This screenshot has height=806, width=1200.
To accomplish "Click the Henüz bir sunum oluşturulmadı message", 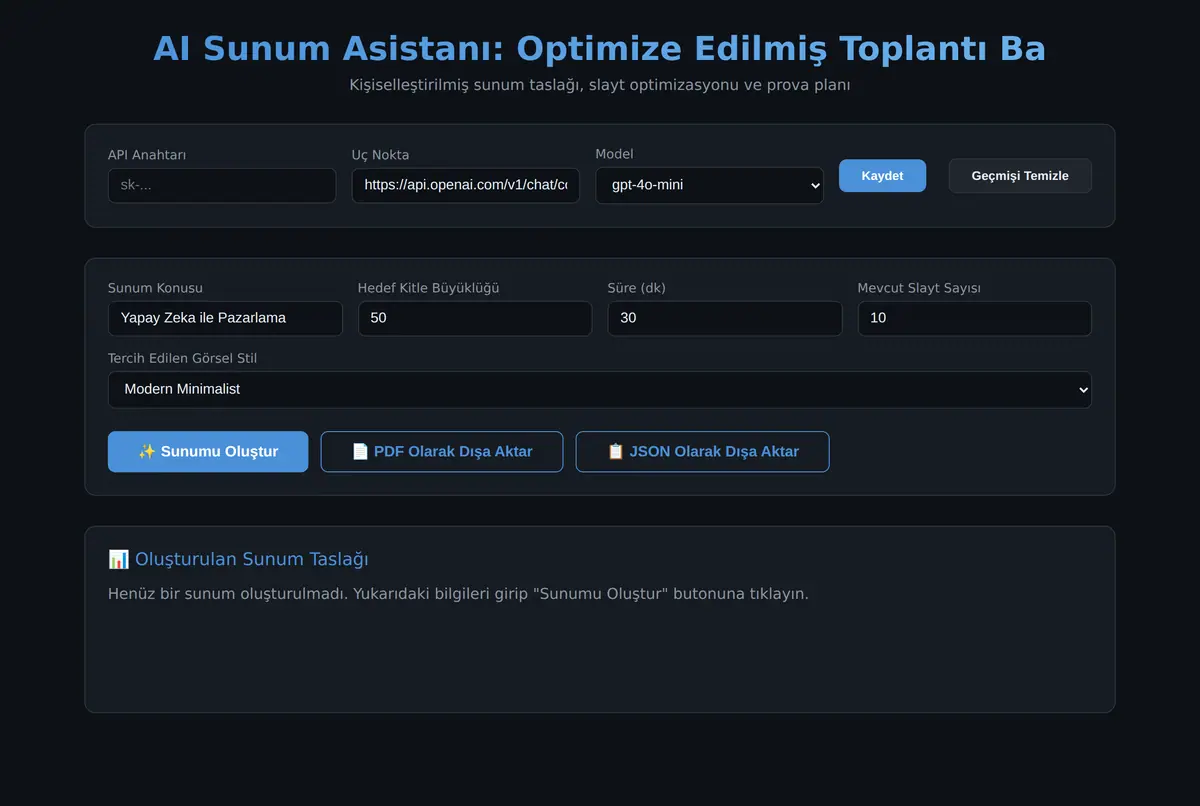I will tap(458, 594).
